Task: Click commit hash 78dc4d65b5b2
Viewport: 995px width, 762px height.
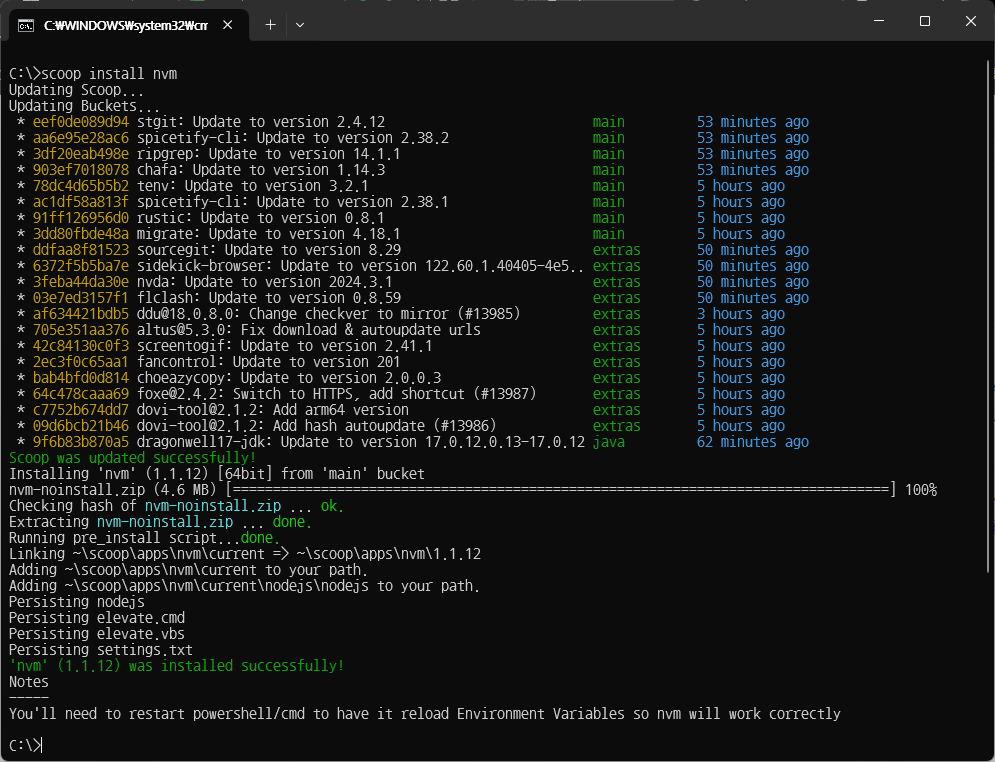Action: click(81, 186)
